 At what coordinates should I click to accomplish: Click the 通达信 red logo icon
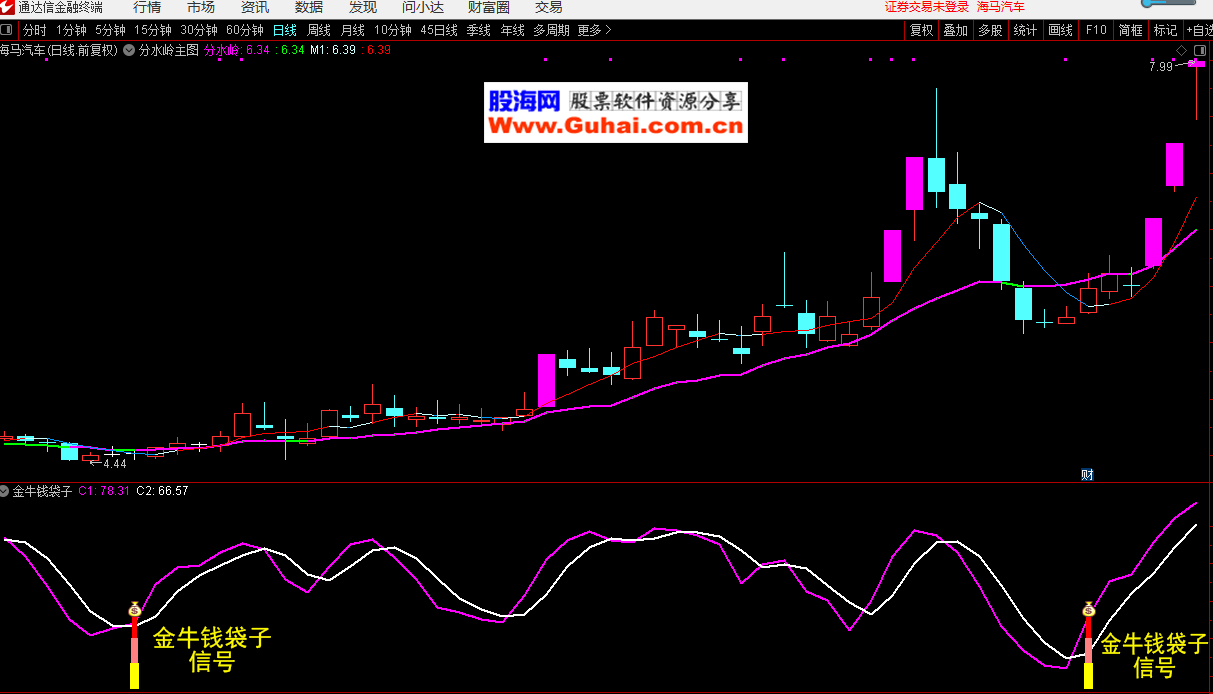(8, 7)
